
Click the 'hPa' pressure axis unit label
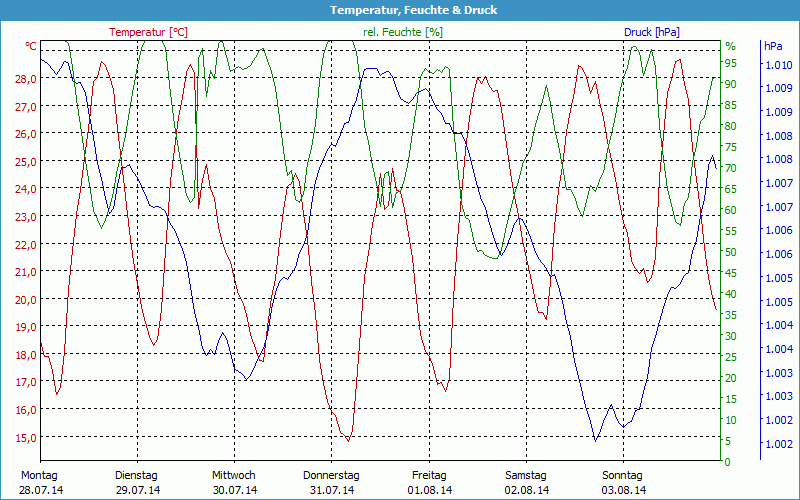(773, 46)
